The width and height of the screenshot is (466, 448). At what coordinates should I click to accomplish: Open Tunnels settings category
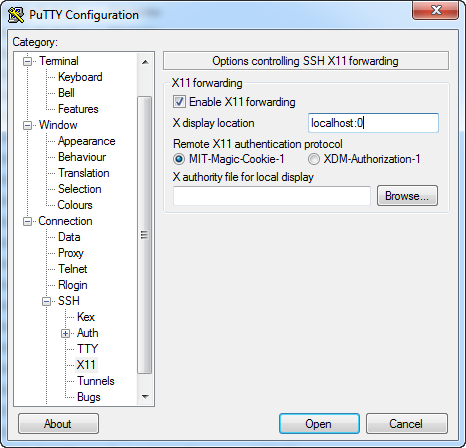click(x=96, y=381)
